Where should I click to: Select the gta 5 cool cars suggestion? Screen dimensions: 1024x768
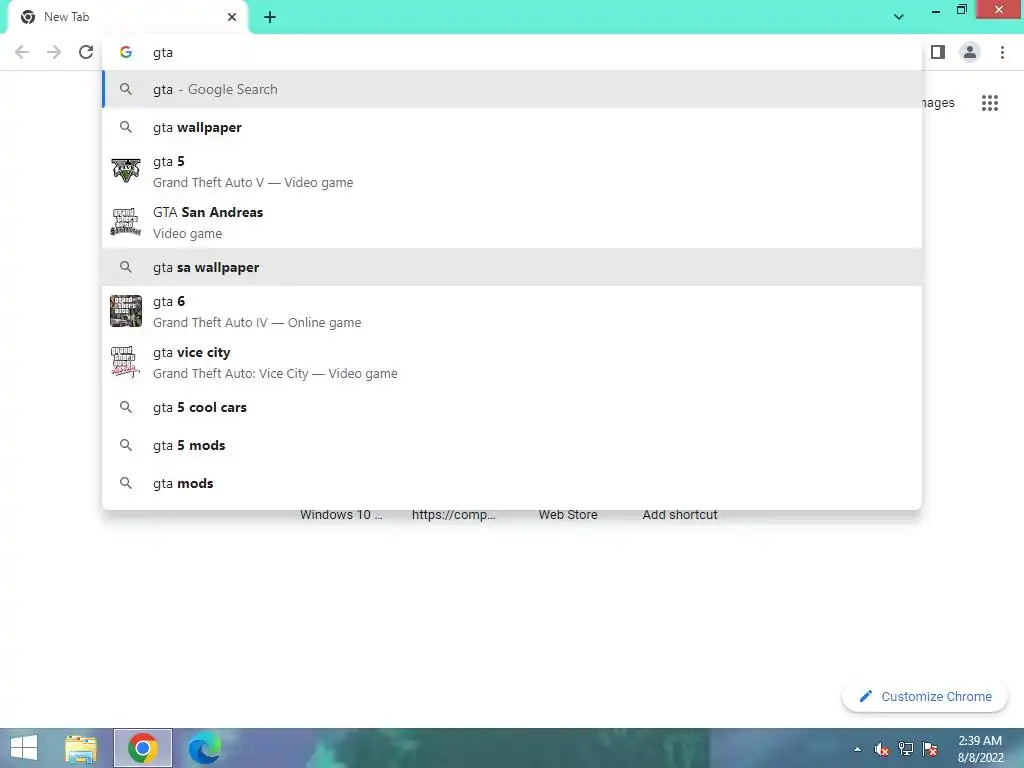[512, 408]
